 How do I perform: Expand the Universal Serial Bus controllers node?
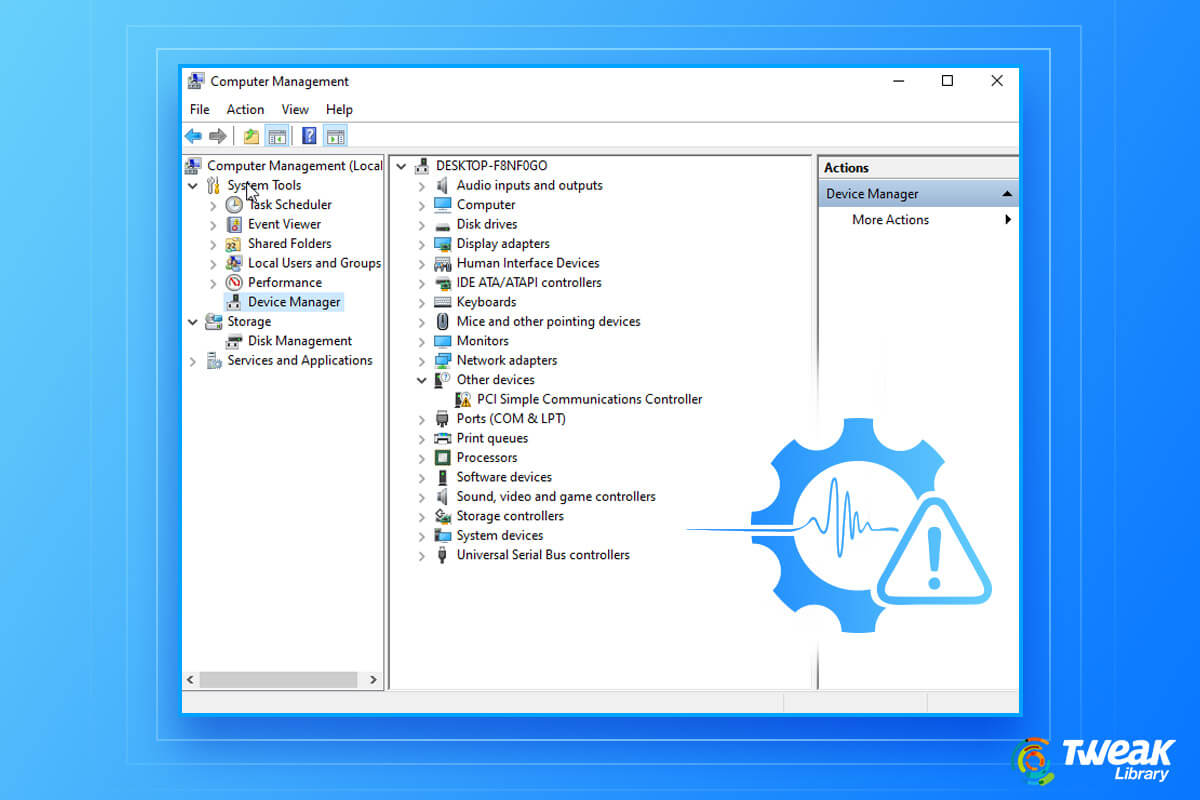tap(422, 554)
